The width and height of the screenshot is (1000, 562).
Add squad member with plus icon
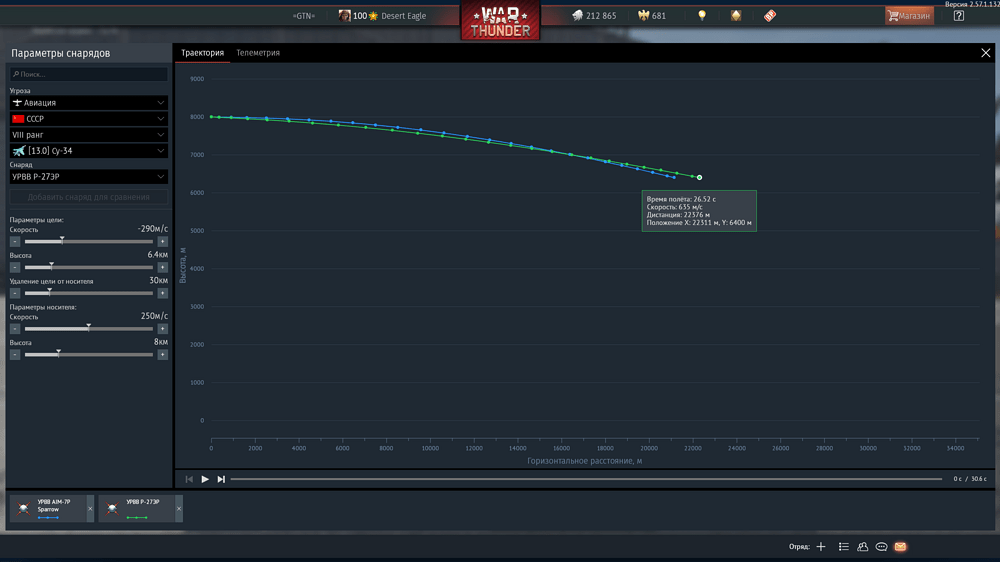[821, 547]
